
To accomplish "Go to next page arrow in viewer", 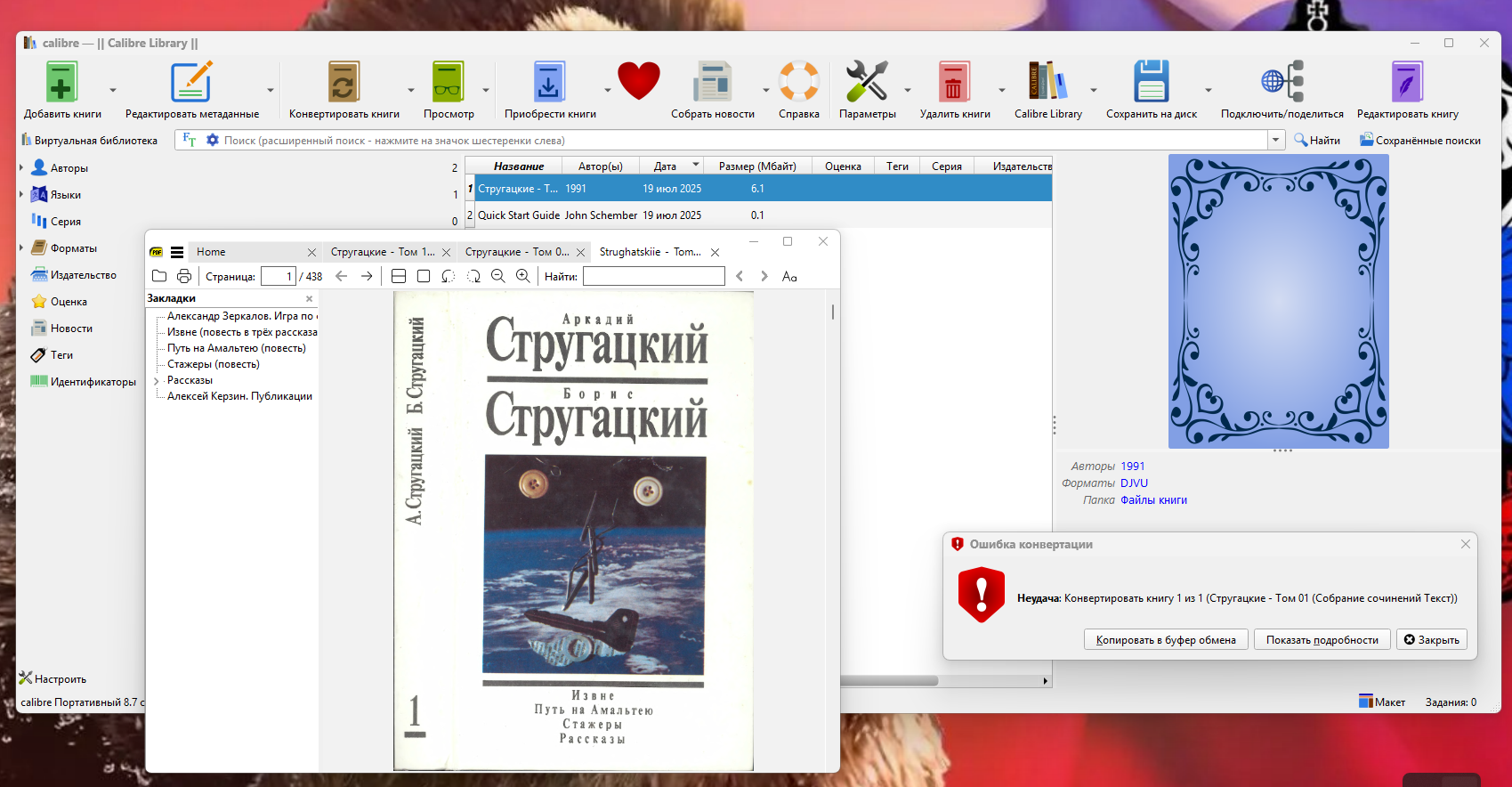I will point(367,276).
